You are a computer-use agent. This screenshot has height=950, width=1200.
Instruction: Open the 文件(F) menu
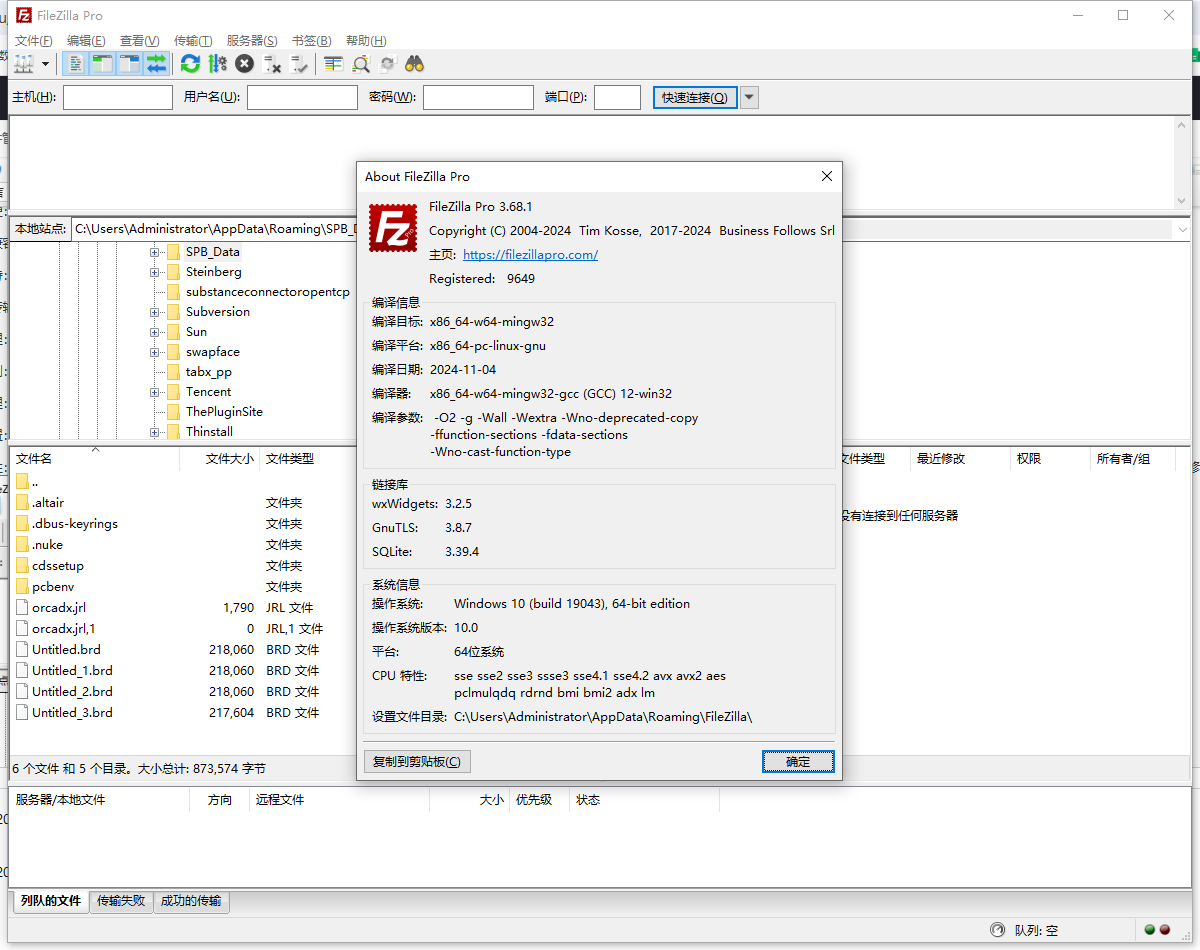click(33, 41)
